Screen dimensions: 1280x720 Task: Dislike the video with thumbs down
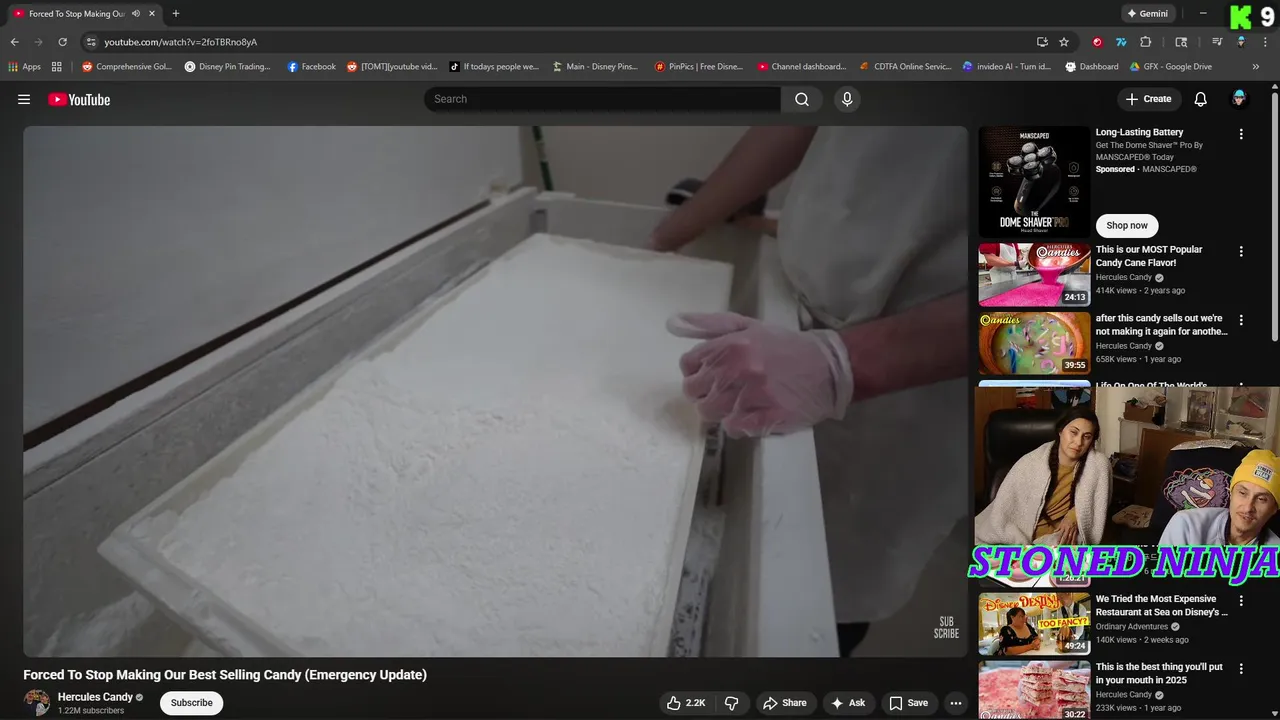tap(731, 703)
